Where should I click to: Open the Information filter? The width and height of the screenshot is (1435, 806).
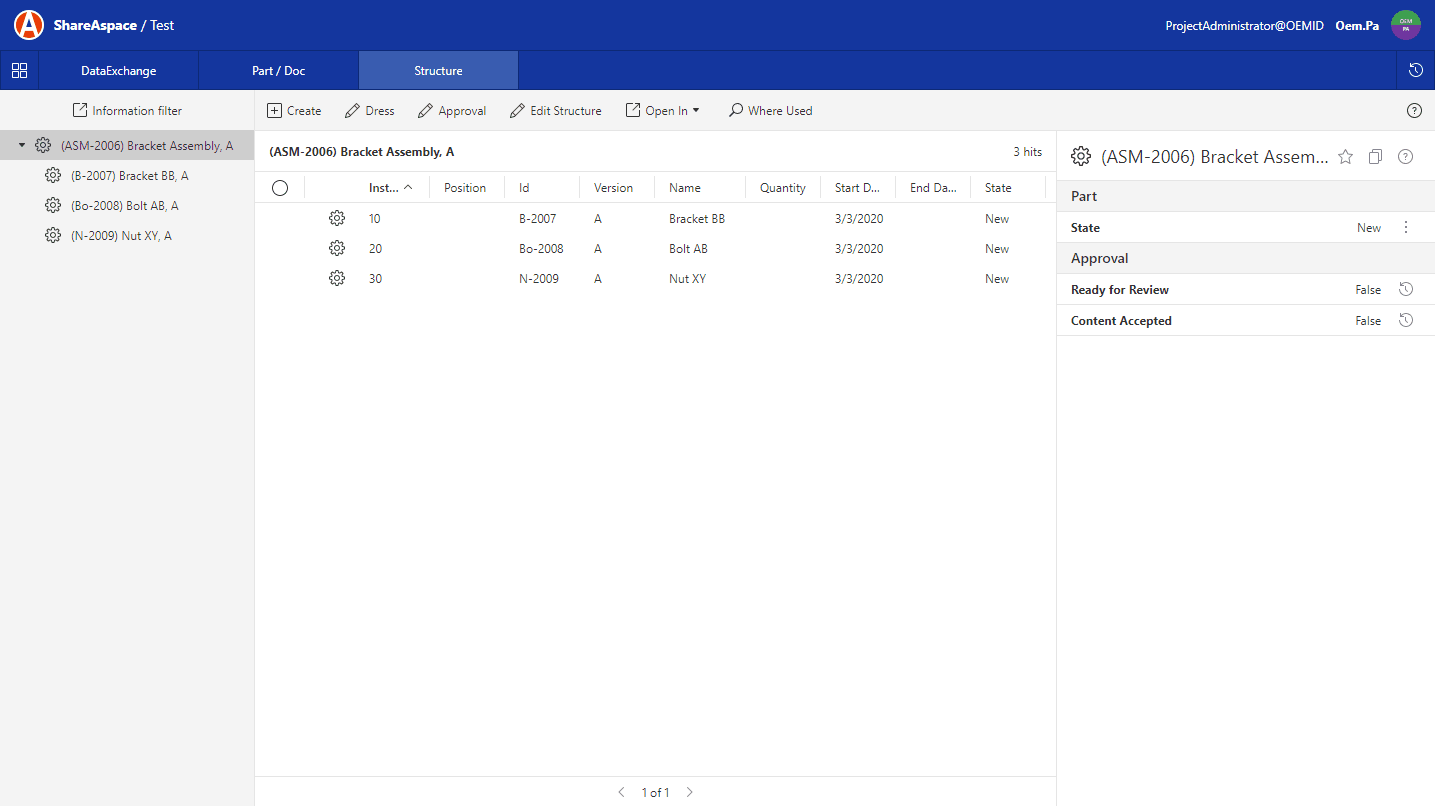tap(127, 110)
